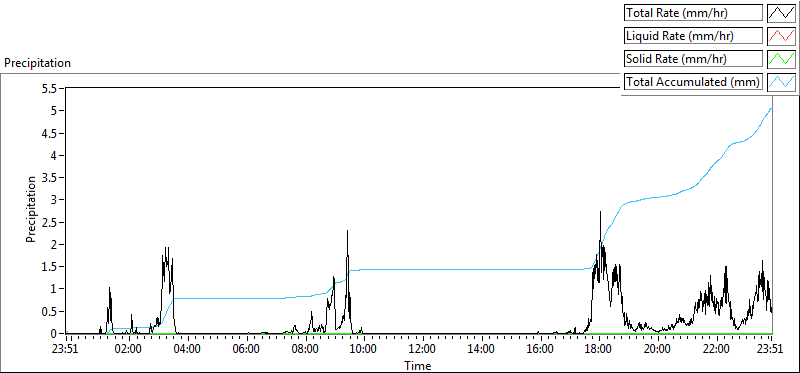Click the Total Accumulated blue line swatch
Image resolution: width=800 pixels, height=373 pixels.
click(781, 82)
